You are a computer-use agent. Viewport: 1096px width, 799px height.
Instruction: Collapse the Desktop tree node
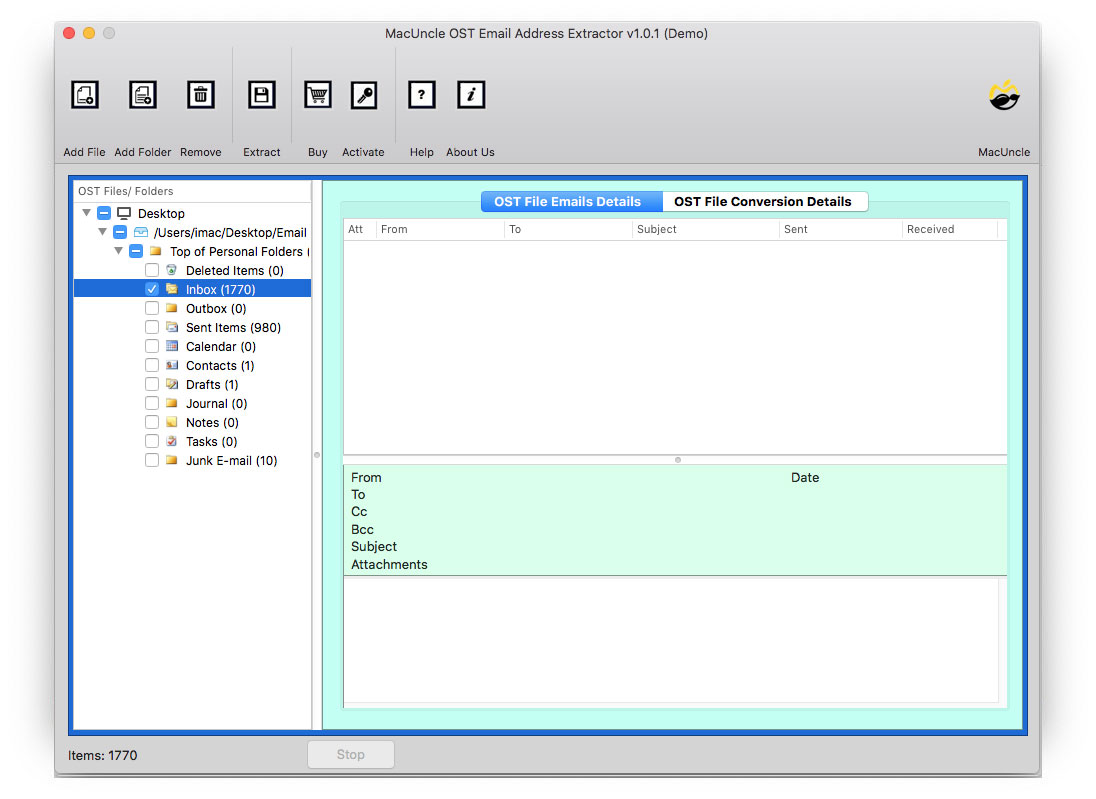[87, 213]
